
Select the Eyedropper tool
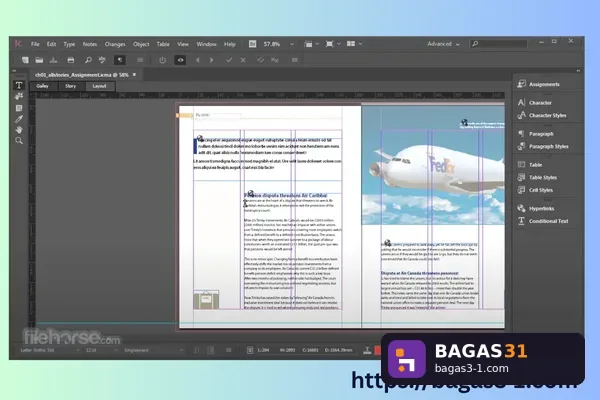click(x=19, y=119)
